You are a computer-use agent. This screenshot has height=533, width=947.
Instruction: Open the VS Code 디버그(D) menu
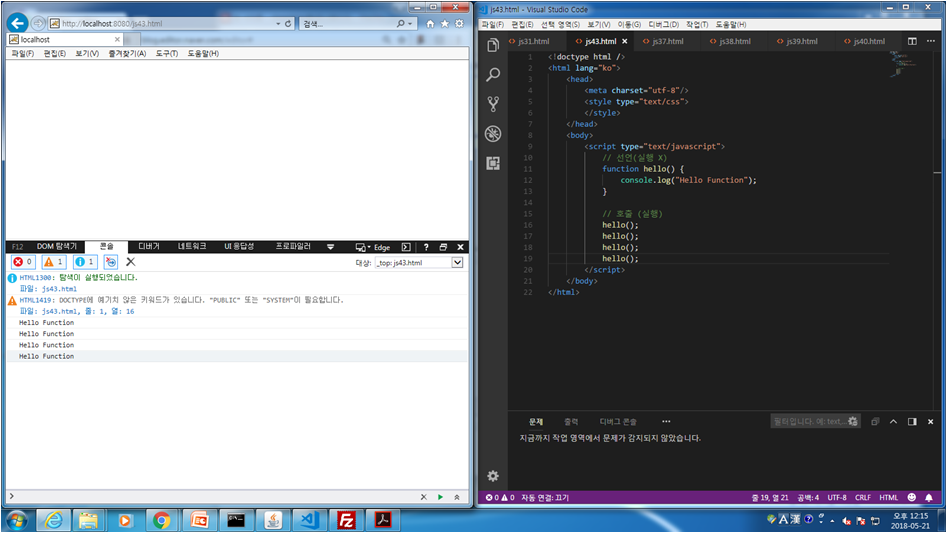coord(663,24)
